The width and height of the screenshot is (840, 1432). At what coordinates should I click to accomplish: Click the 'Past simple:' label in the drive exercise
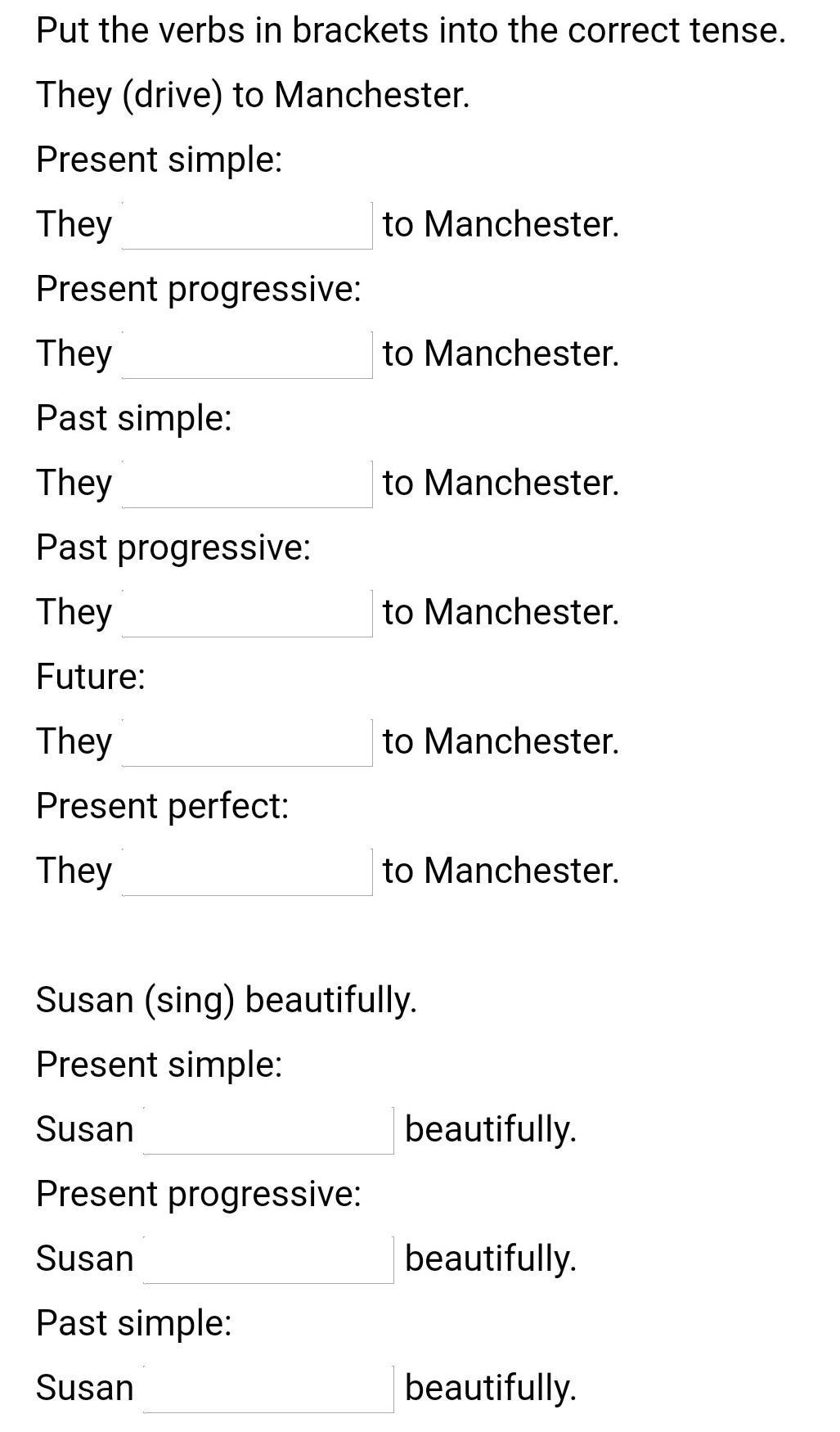[134, 418]
